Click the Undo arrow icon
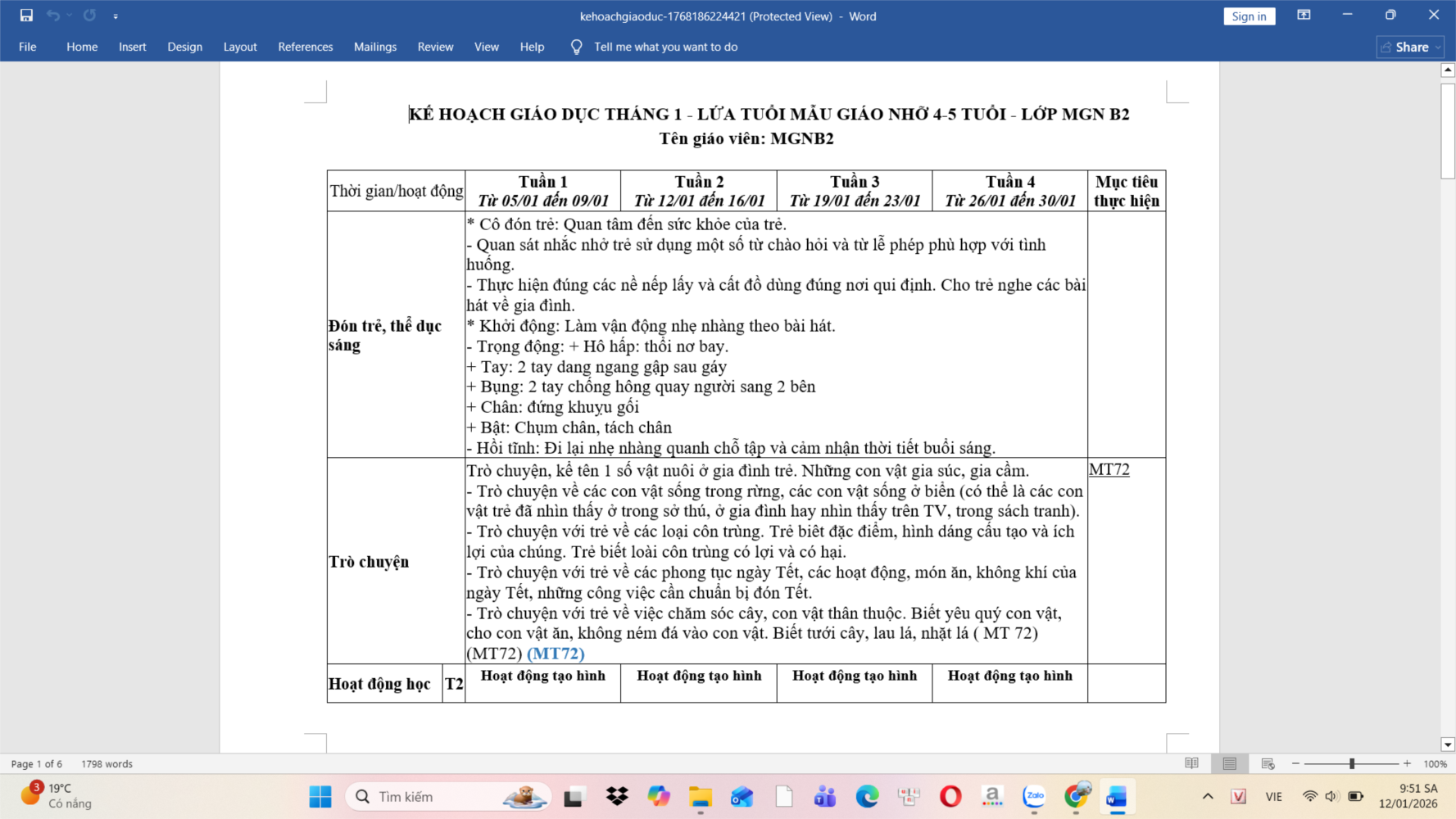 tap(52, 16)
